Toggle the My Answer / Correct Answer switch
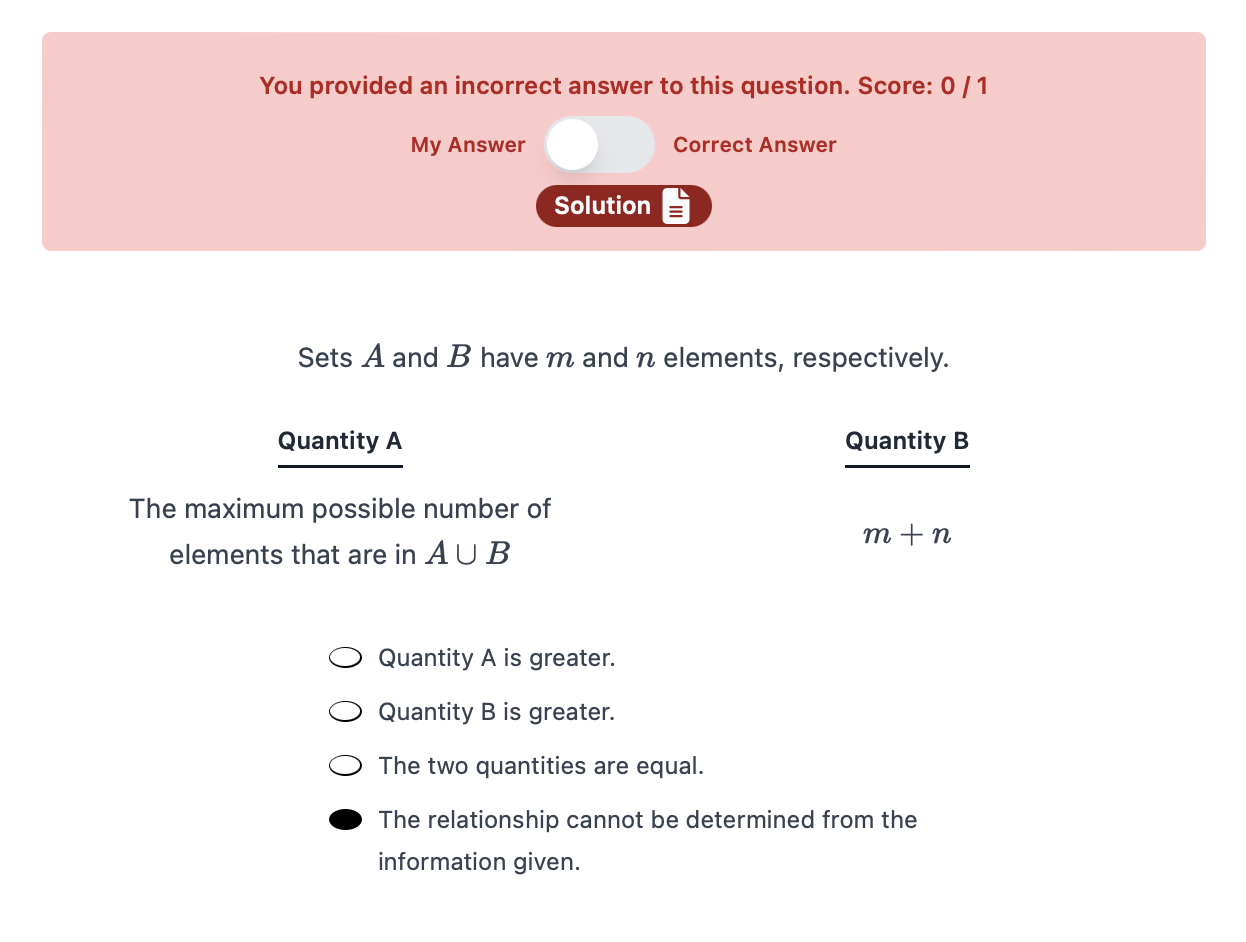Image resolution: width=1246 pixels, height=942 pixels. 599,145
